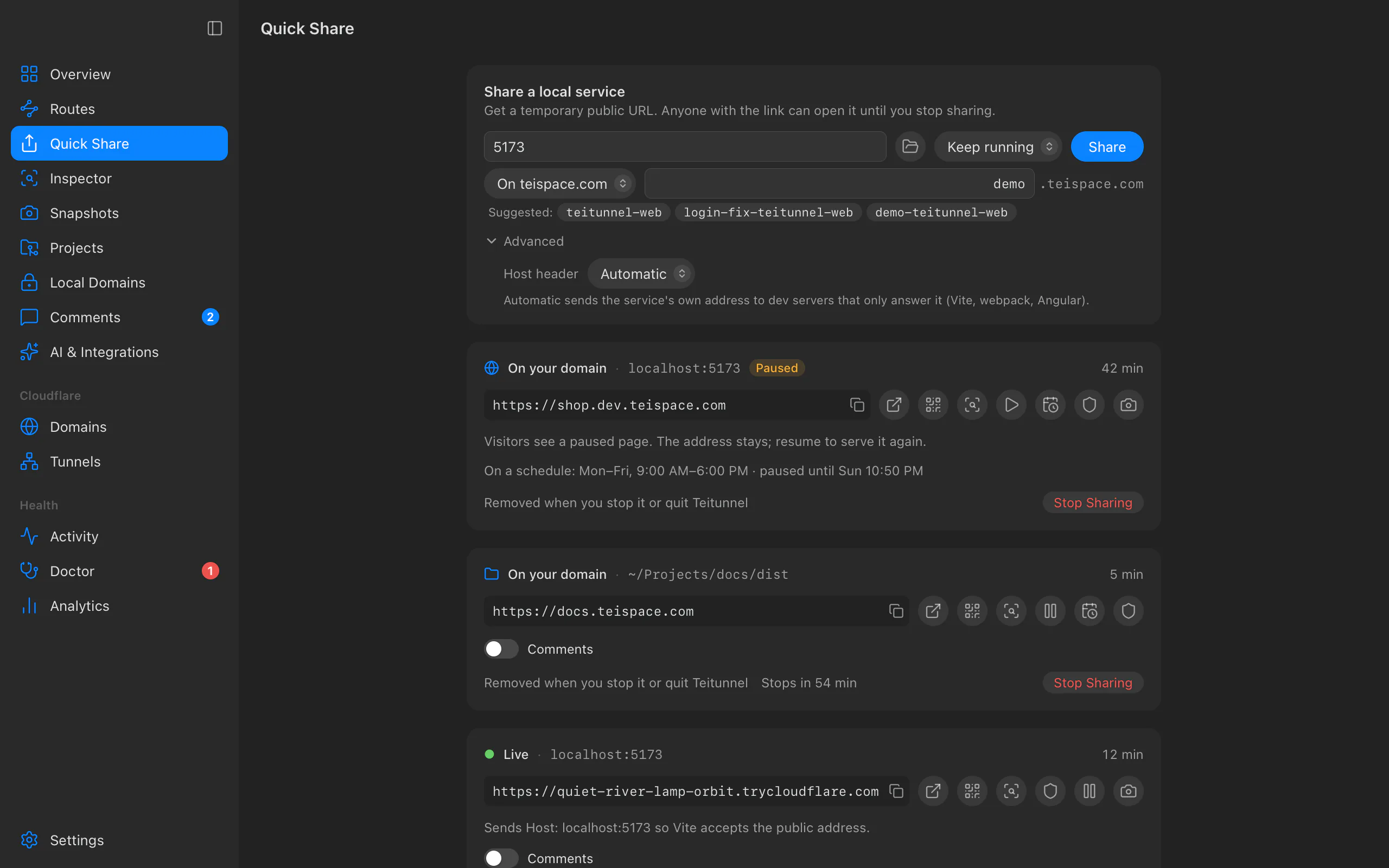Enable Comments toggle for the Live localhost:5173 share
This screenshot has height=868, width=1389.
(501, 858)
